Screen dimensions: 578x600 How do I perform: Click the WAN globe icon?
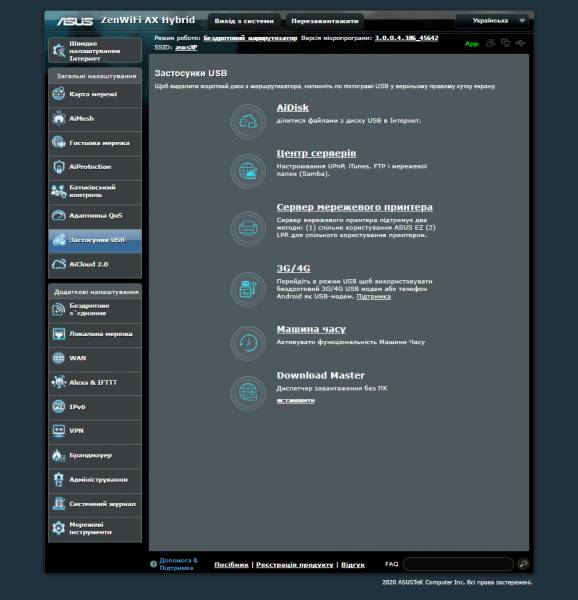[x=59, y=358]
